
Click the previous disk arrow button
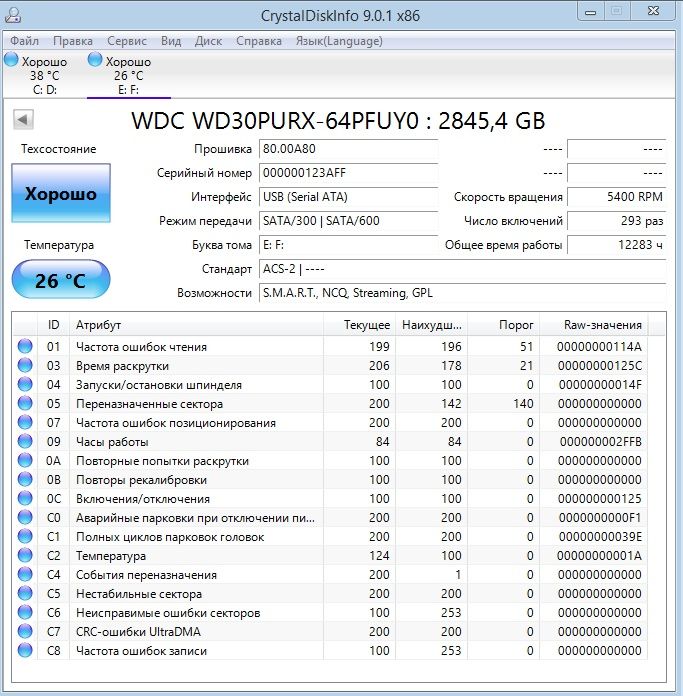click(23, 119)
